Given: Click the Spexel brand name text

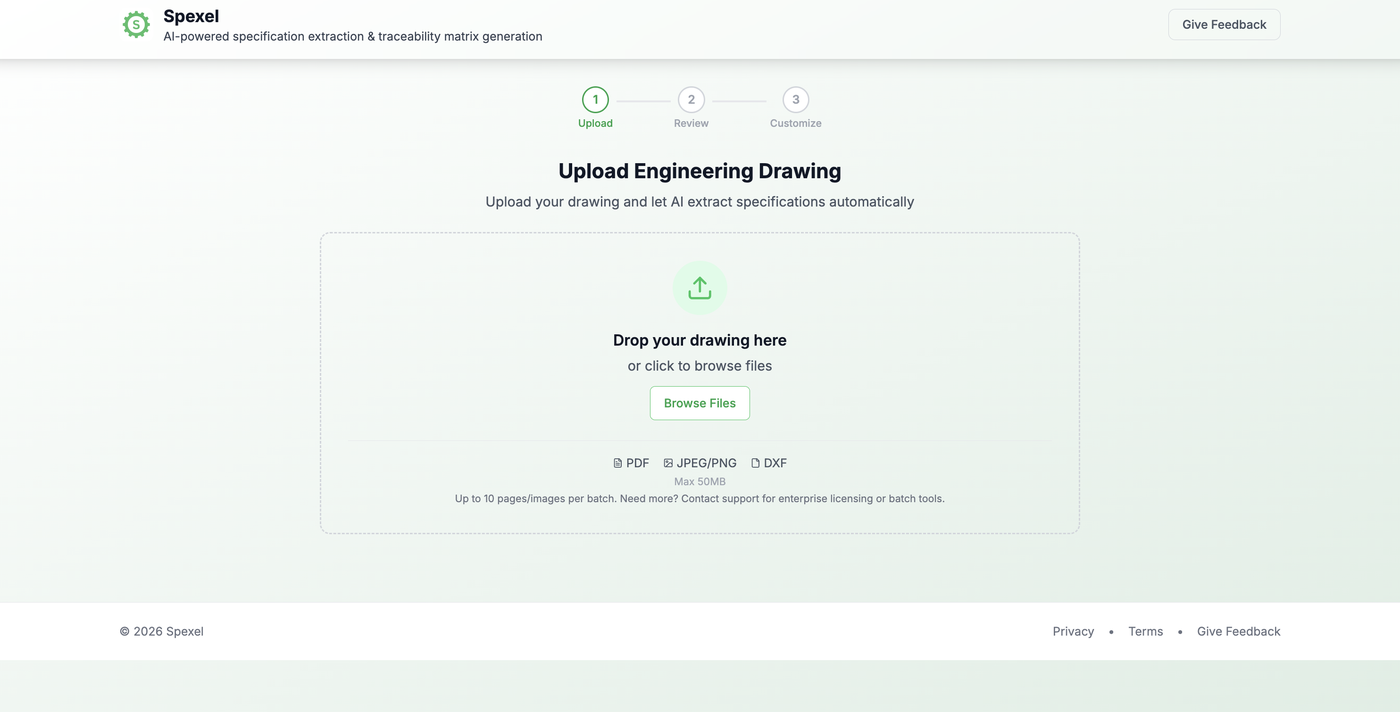Looking at the screenshot, I should click(x=191, y=15).
